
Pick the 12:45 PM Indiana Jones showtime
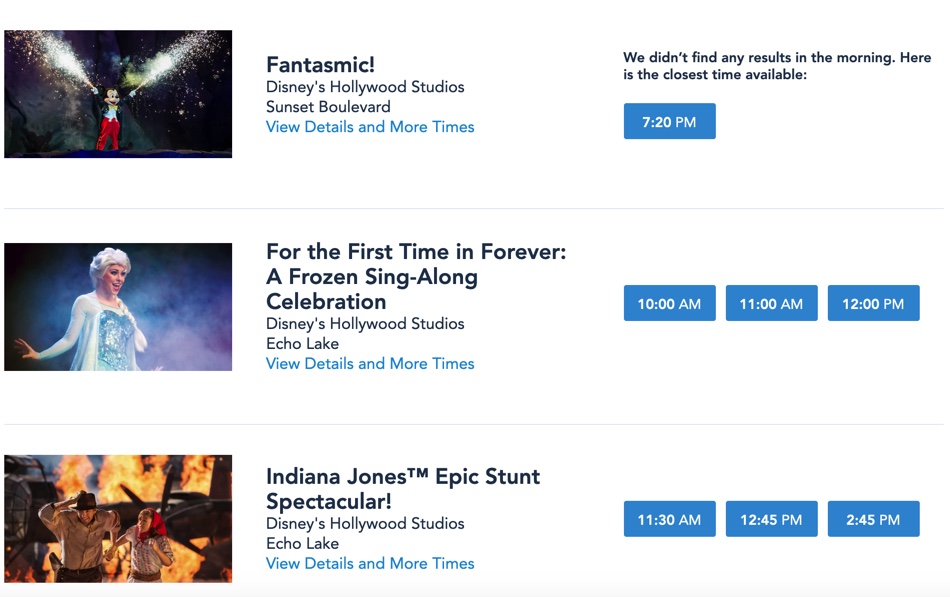(x=771, y=519)
